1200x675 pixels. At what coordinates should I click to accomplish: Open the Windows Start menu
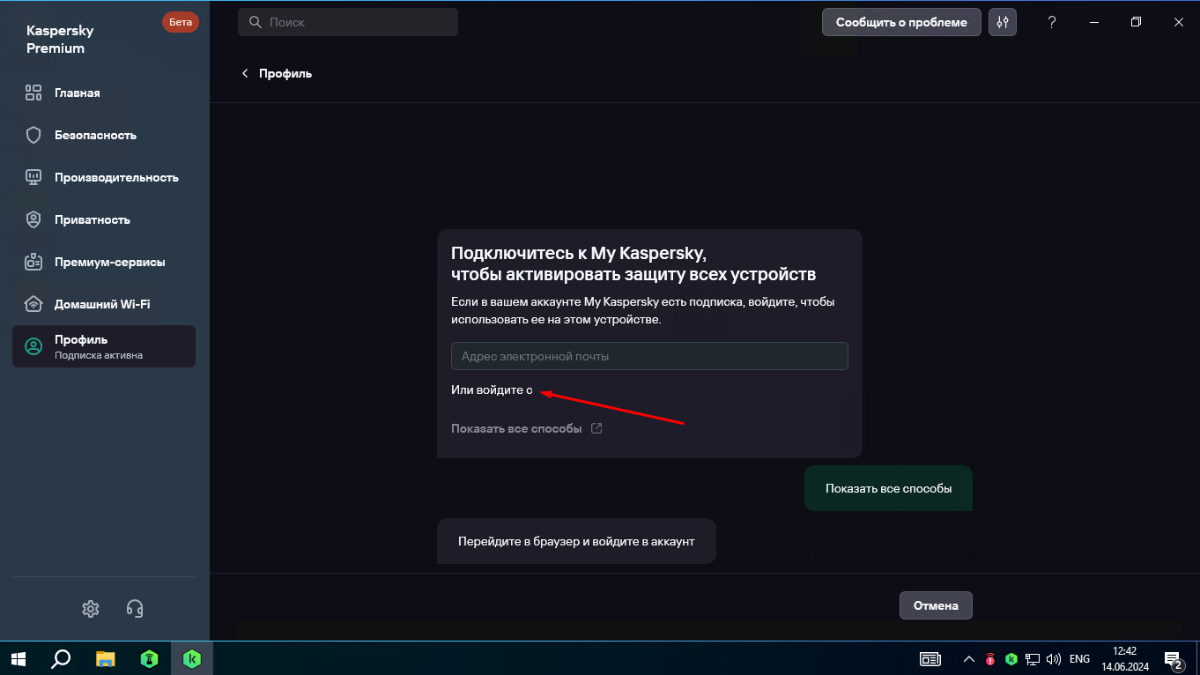click(x=18, y=658)
